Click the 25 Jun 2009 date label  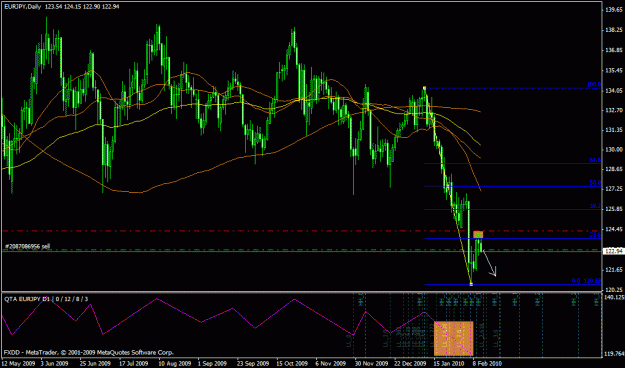coord(94,364)
